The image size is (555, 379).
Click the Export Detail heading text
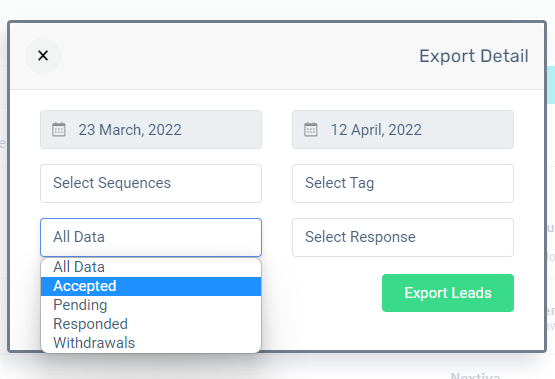click(474, 56)
